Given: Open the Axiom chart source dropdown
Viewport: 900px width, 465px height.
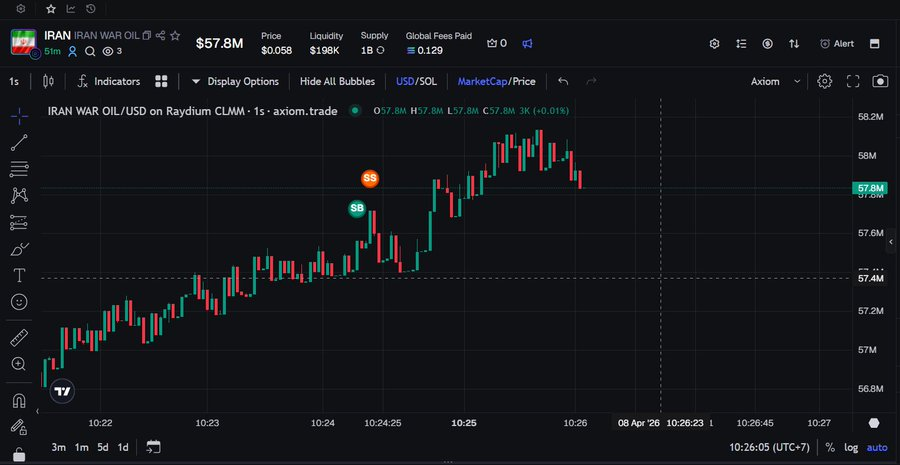Looking at the screenshot, I should [x=775, y=82].
